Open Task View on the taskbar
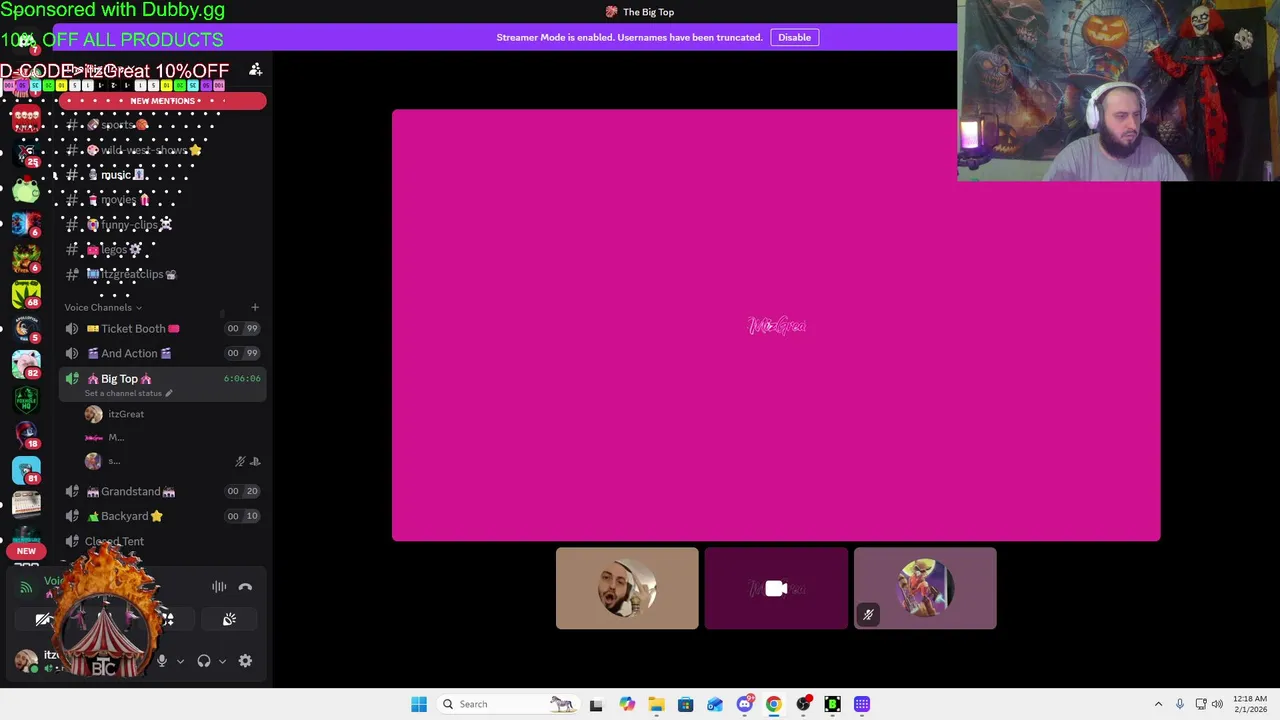1280x720 pixels. [596, 704]
